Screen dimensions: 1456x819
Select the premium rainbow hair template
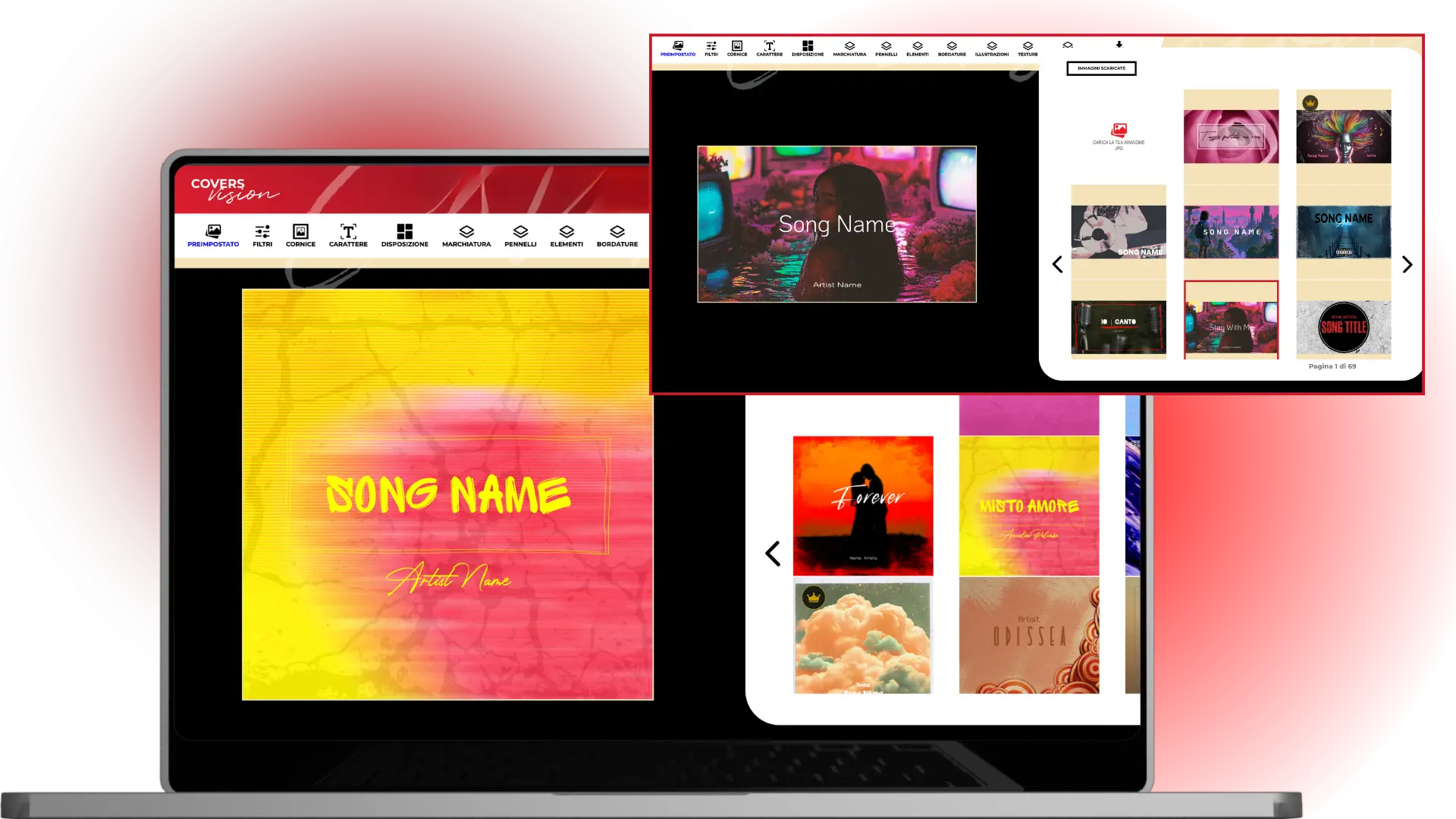point(1344,136)
